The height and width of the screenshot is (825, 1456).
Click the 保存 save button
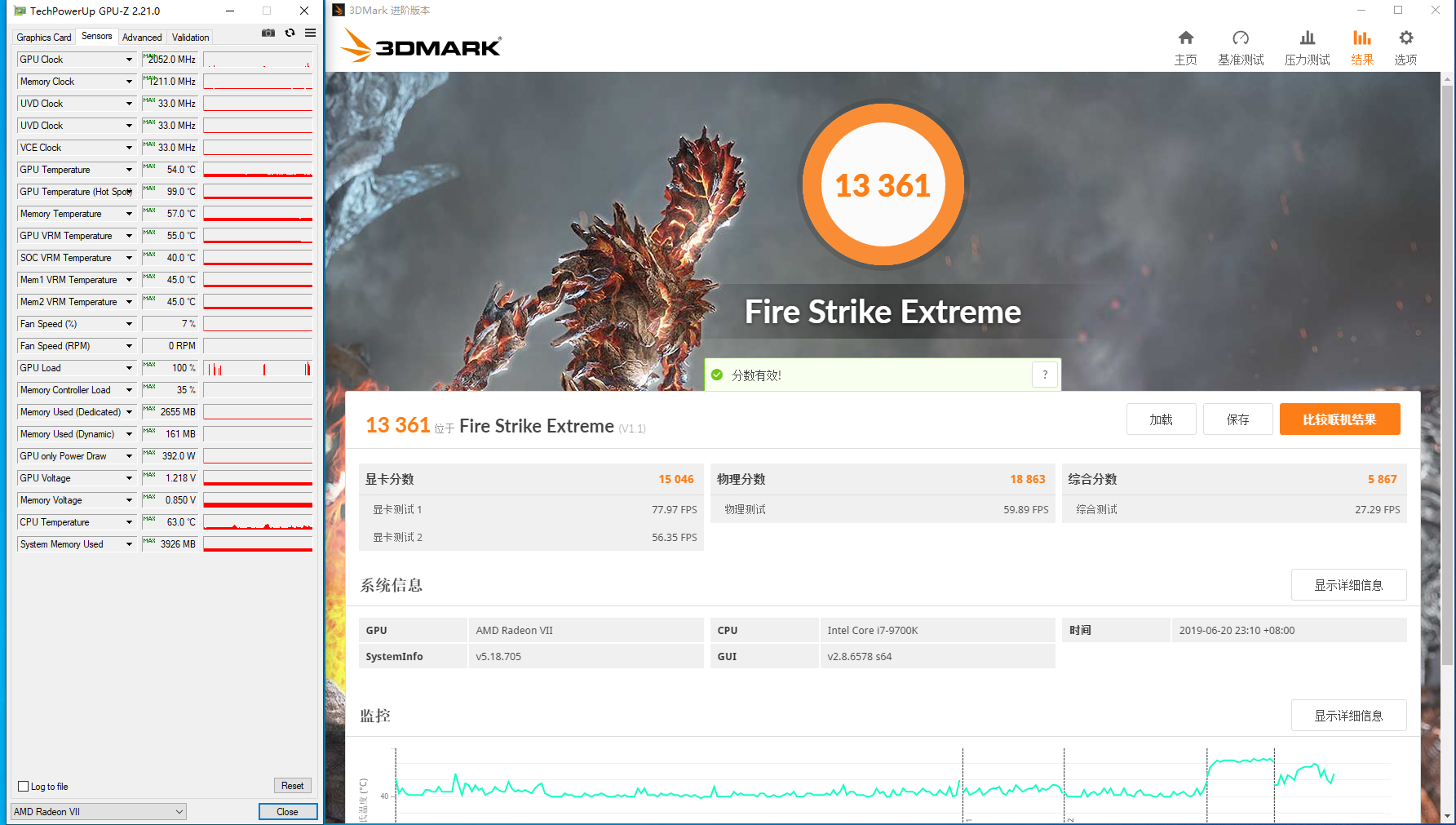tap(1237, 419)
